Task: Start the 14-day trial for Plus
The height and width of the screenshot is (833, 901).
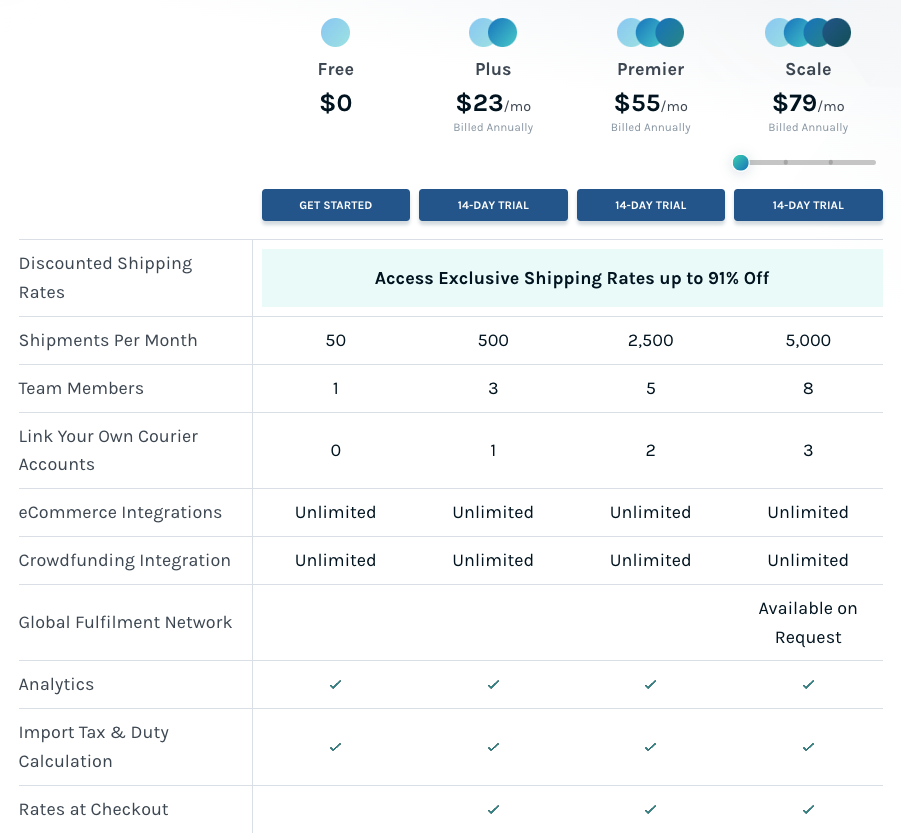Action: (x=493, y=205)
